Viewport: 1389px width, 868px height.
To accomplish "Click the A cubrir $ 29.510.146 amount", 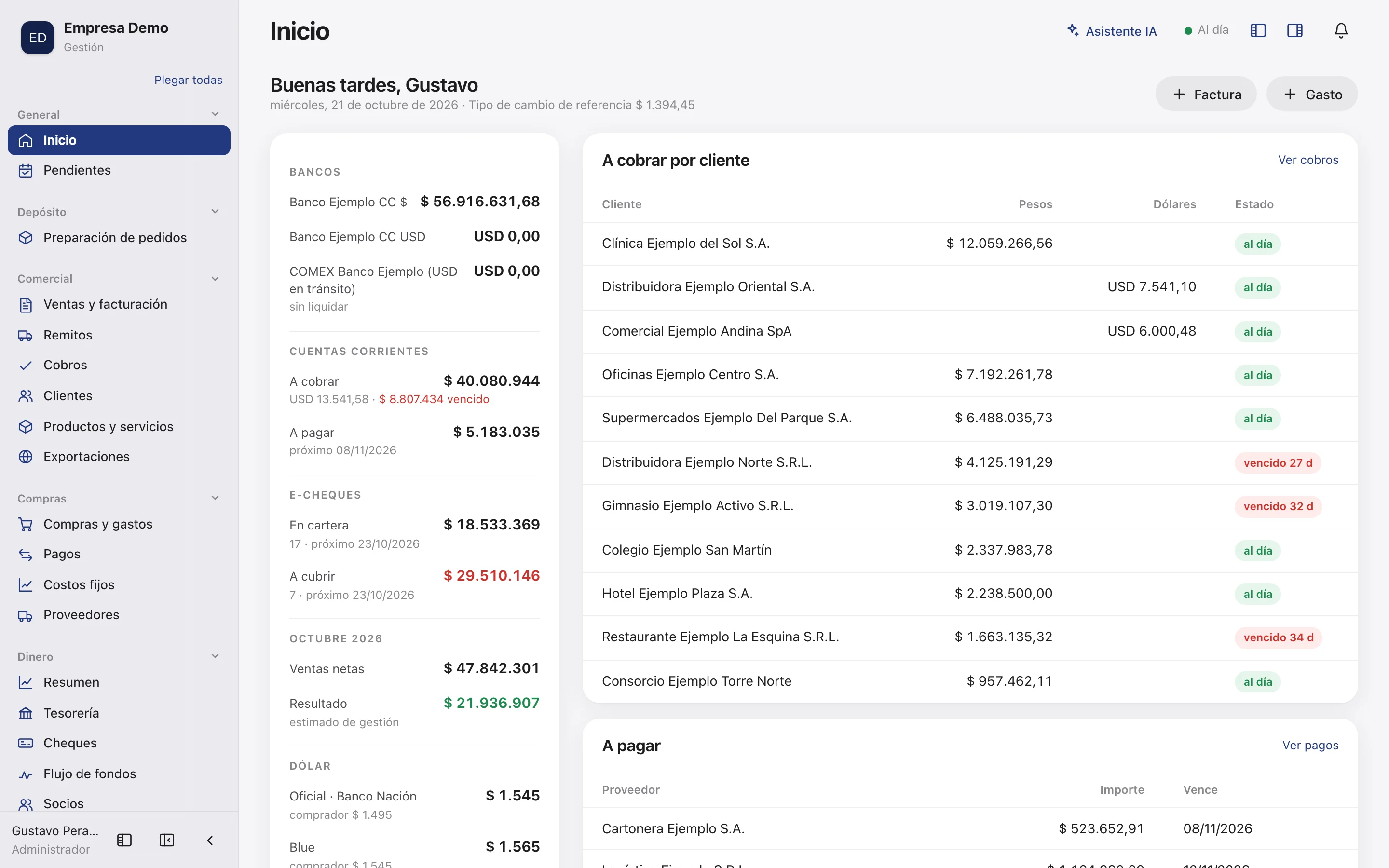I will (x=491, y=576).
